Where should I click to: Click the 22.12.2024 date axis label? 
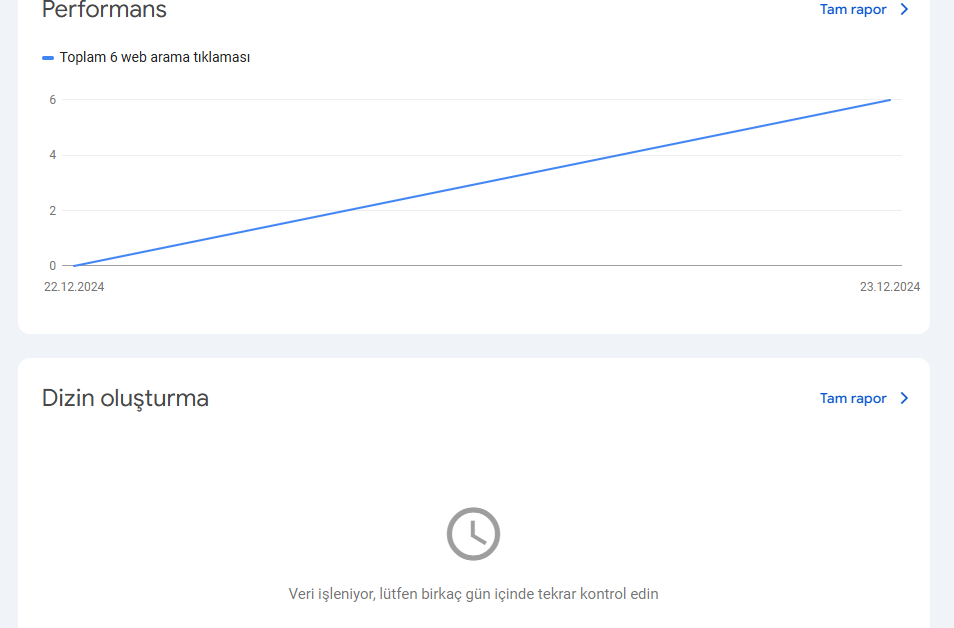point(74,287)
